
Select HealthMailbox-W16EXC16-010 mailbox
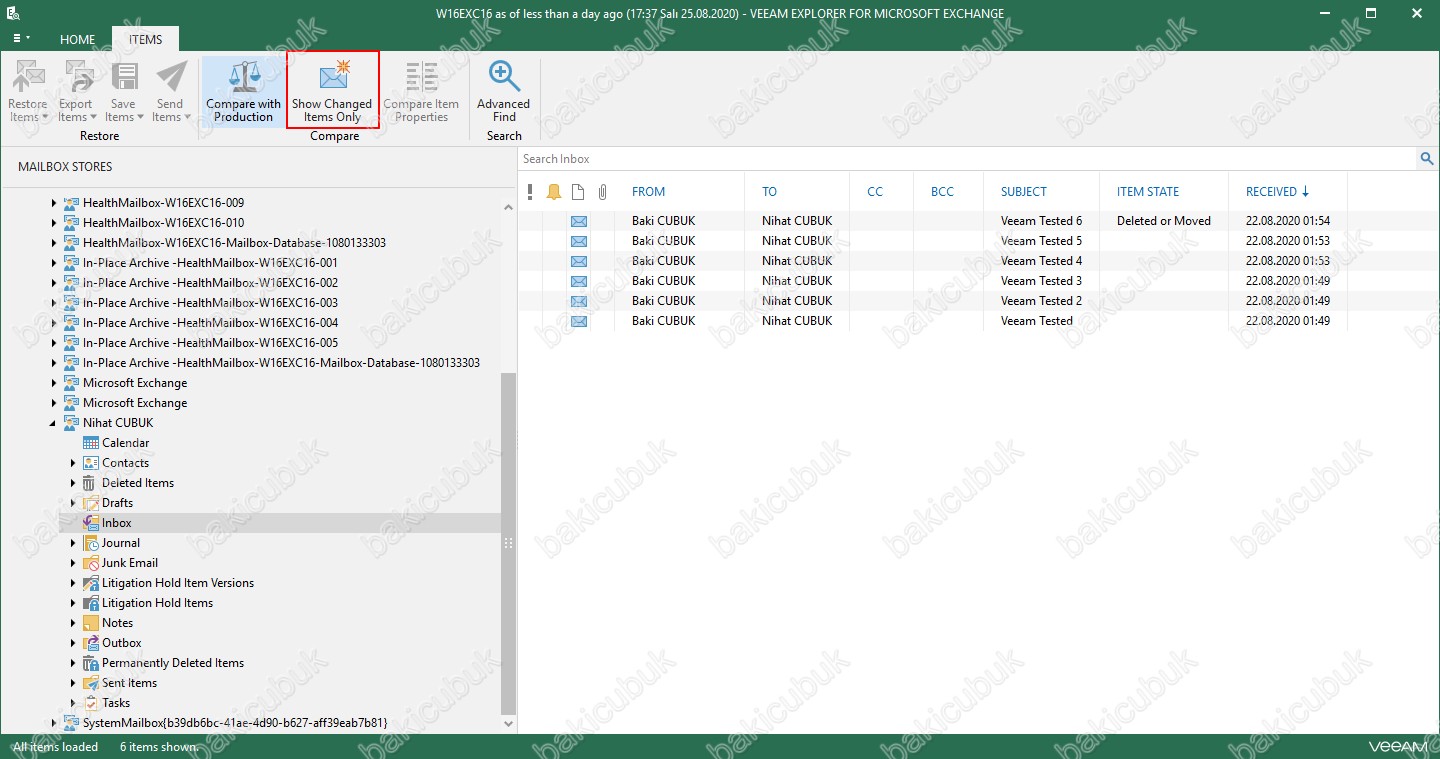tap(163, 223)
